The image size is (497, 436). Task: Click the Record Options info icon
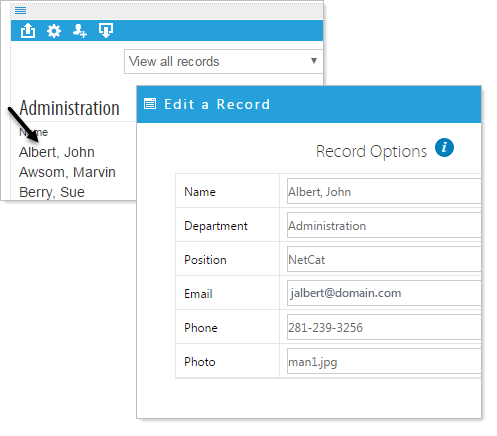click(444, 147)
